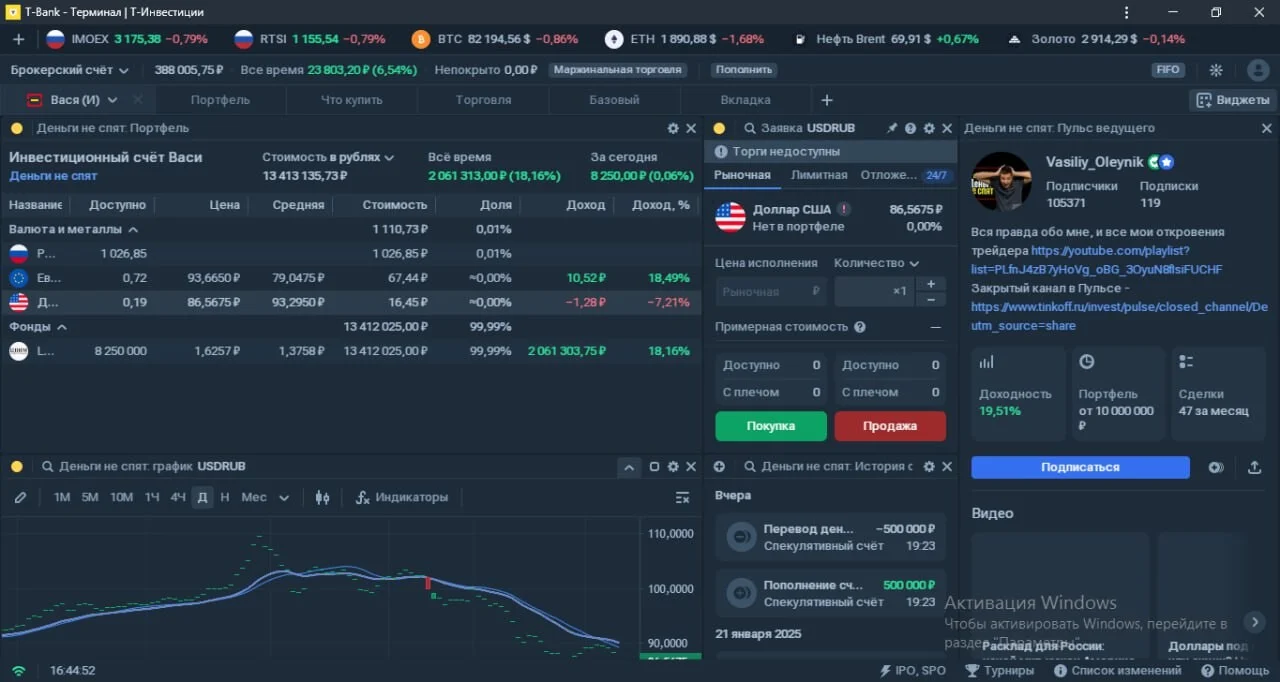Open chart Indicators menu
This screenshot has height=682, width=1280.
click(x=402, y=497)
